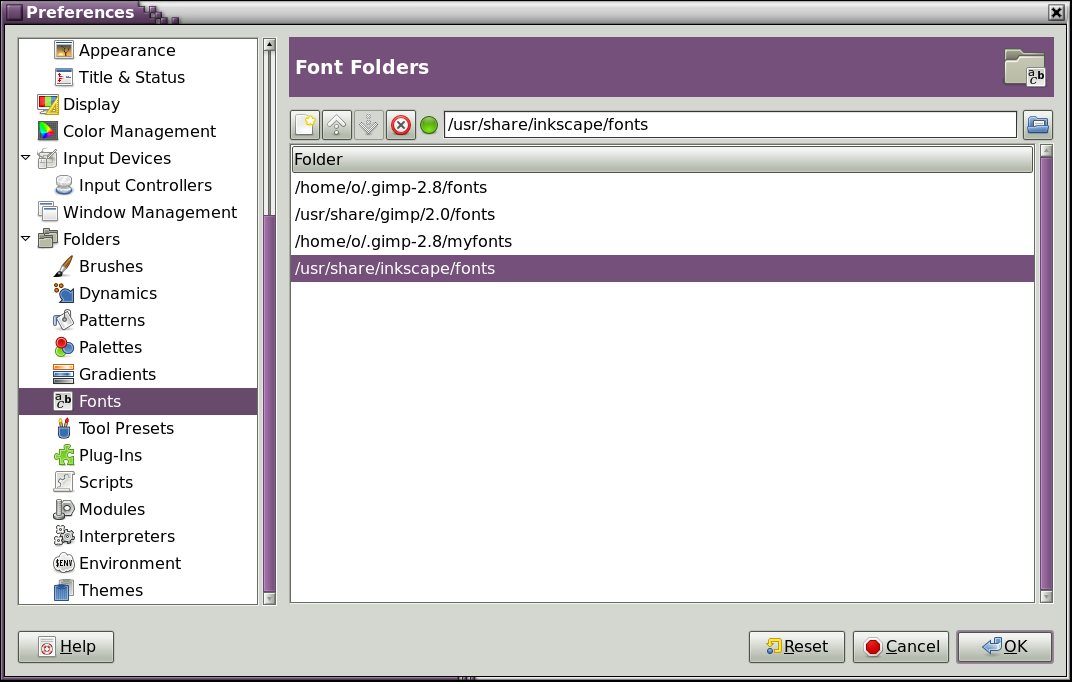Open file chooser to browse folders

[x=1038, y=125]
